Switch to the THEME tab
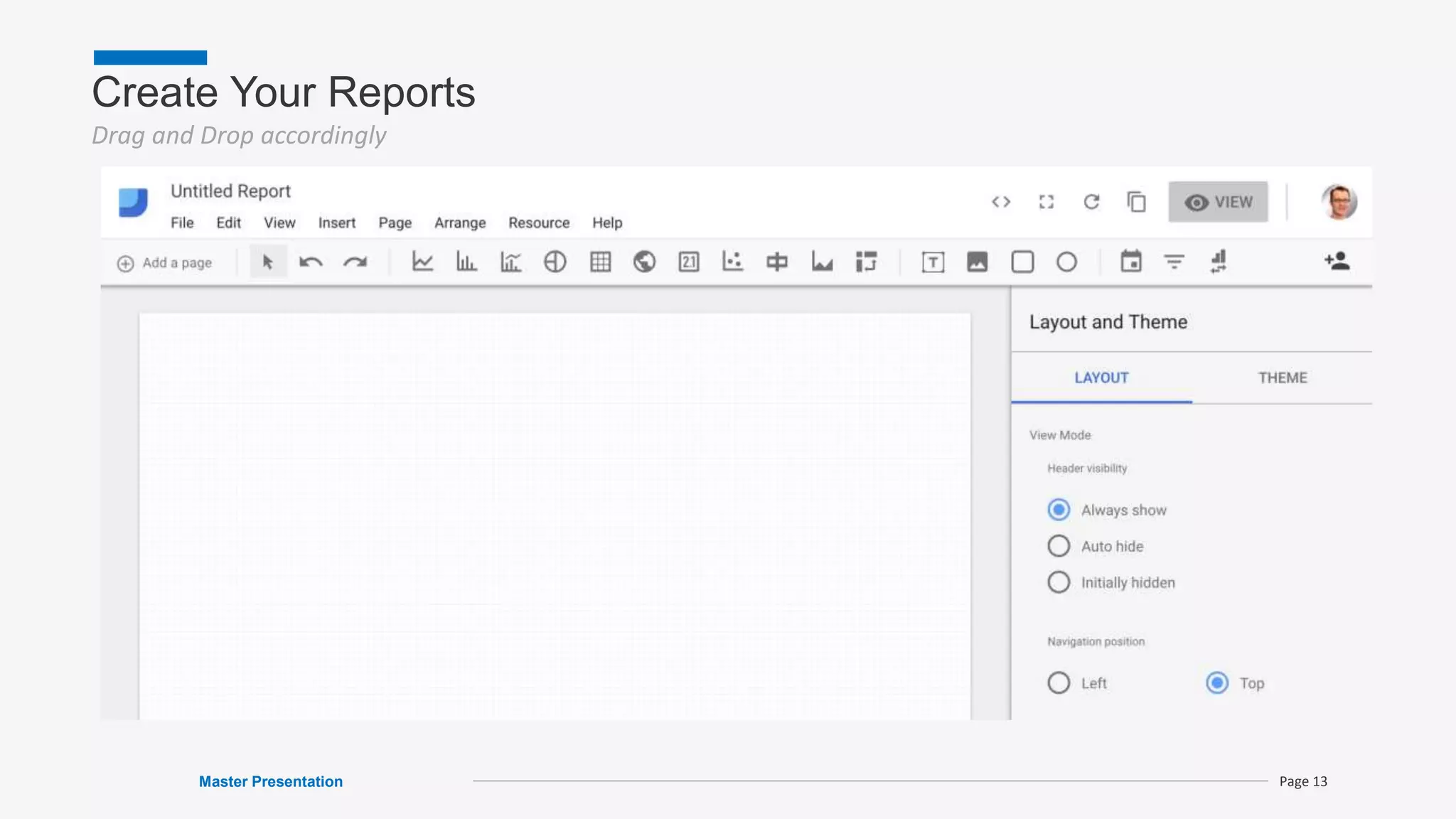 pos(1283,378)
